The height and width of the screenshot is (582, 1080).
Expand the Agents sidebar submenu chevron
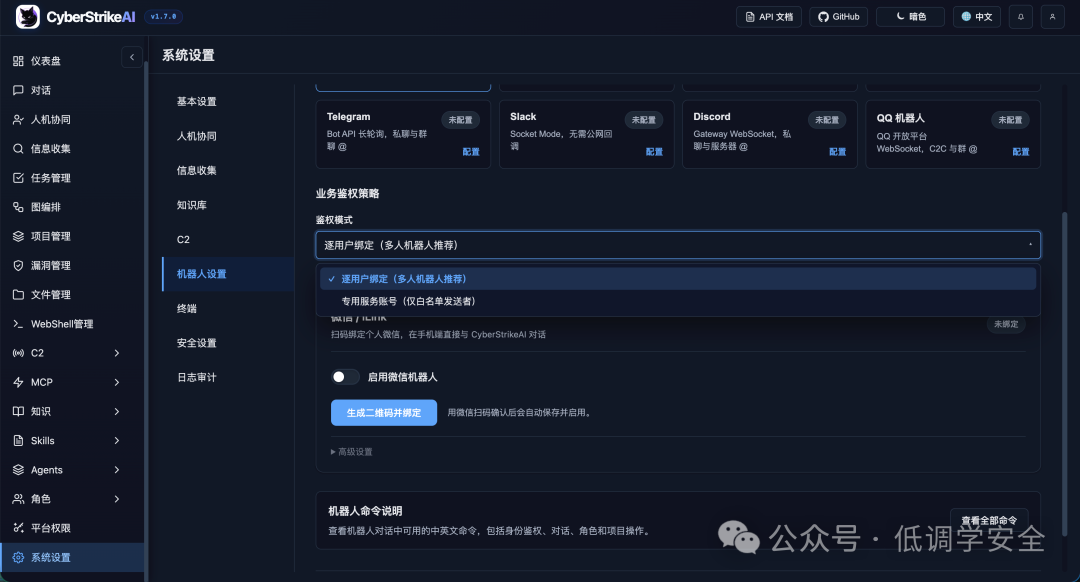[116, 470]
